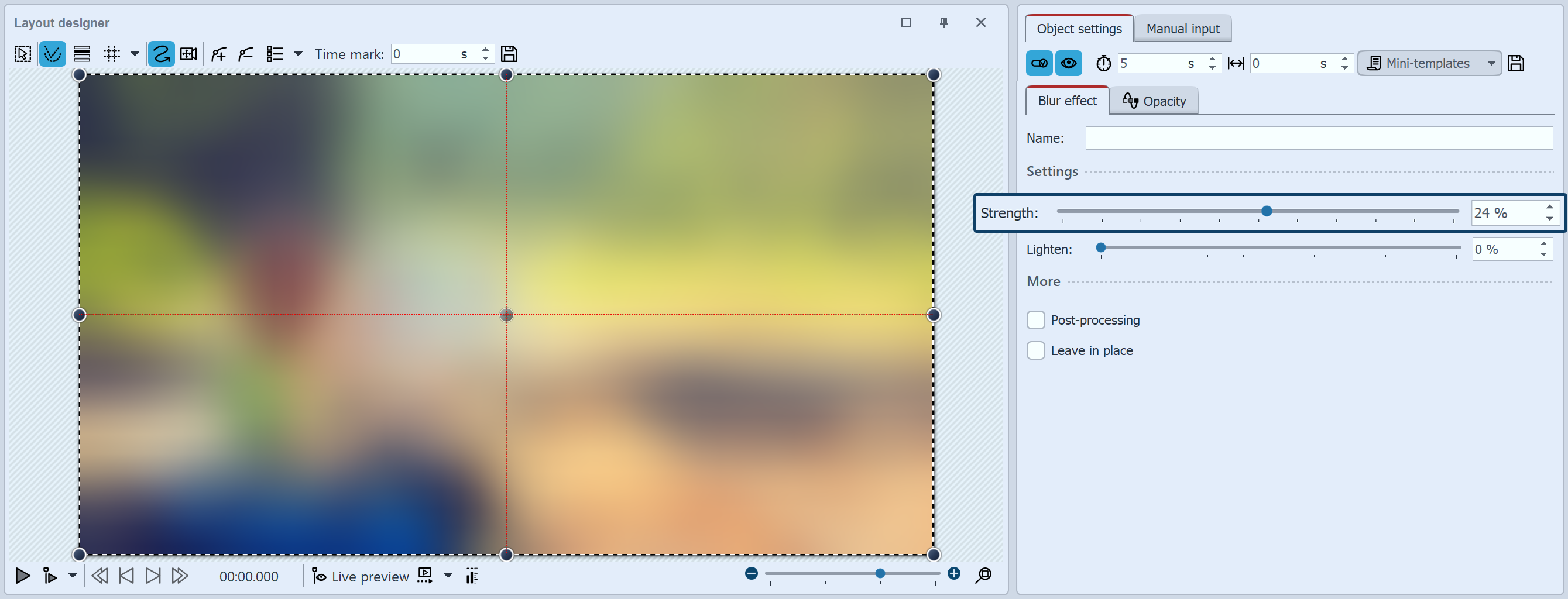Open the zoom magnifier in the preview
Screen dimensions: 1568x599
984,574
